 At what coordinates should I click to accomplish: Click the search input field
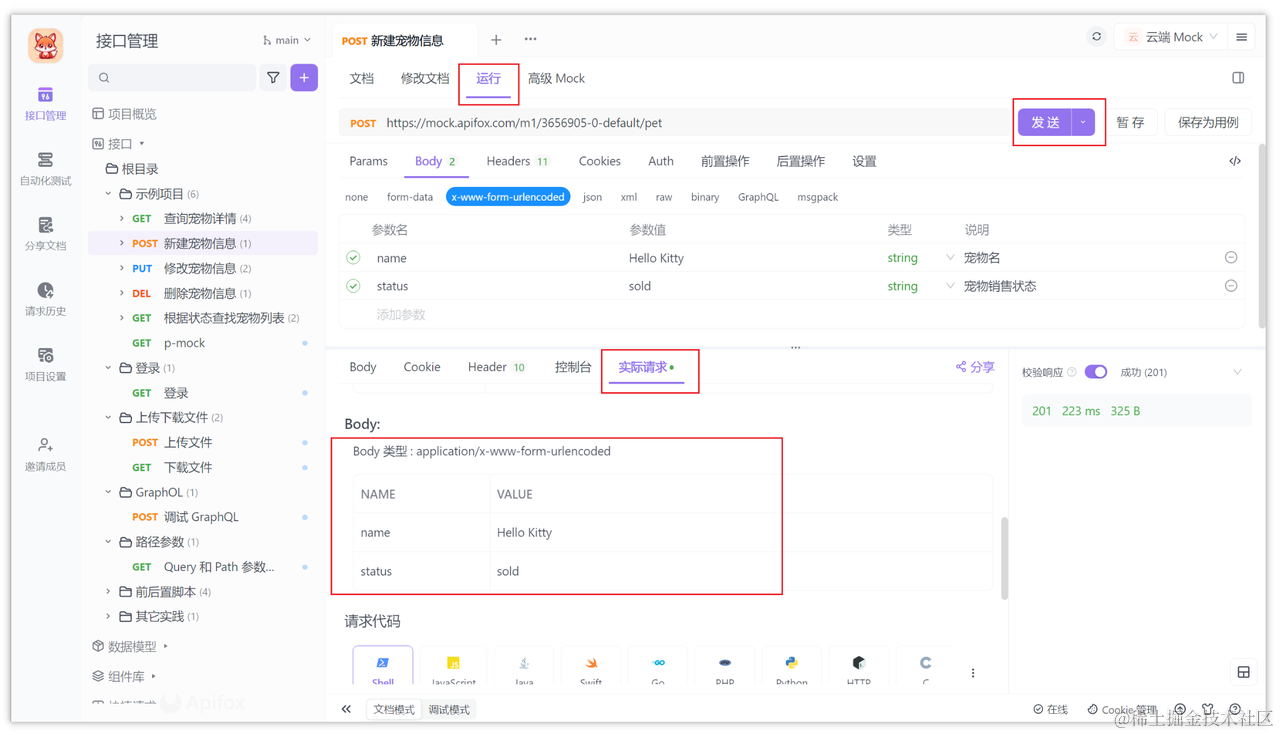[x=171, y=78]
